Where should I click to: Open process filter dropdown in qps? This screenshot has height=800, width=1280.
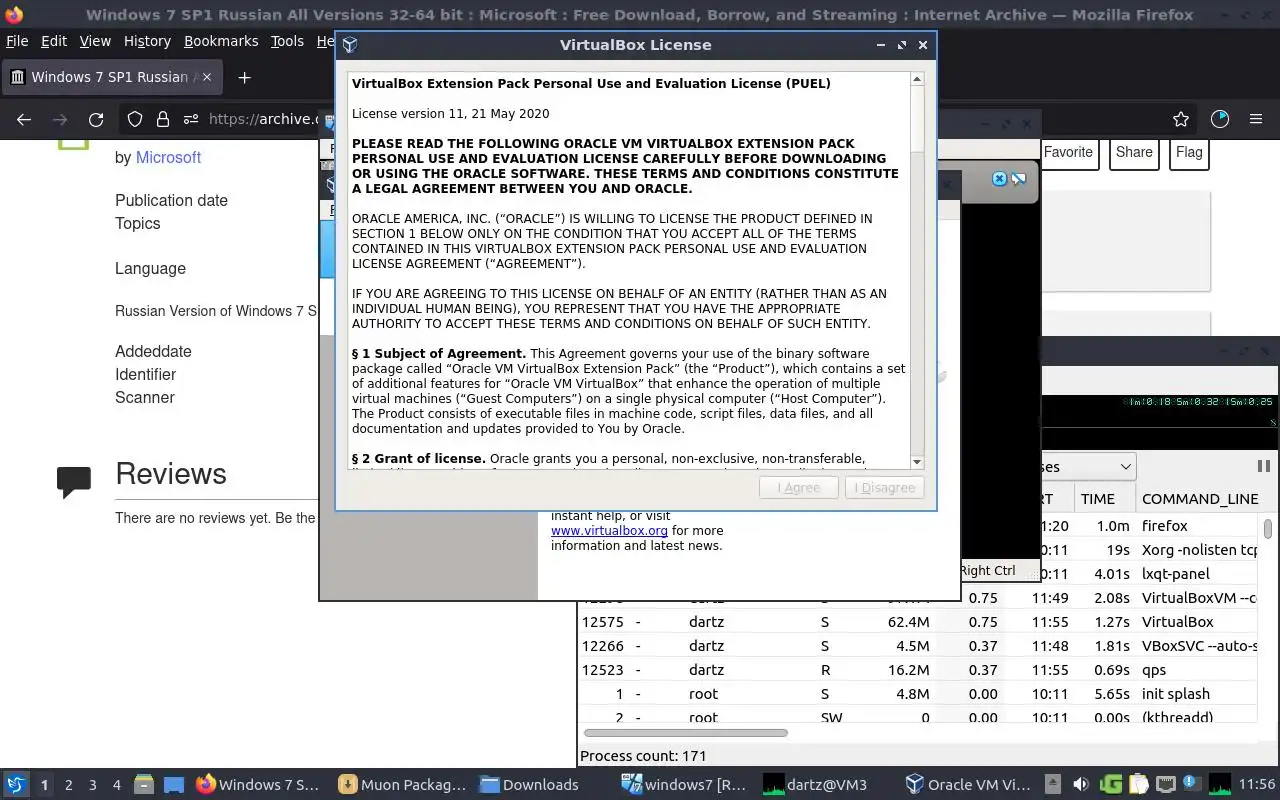tap(1087, 467)
